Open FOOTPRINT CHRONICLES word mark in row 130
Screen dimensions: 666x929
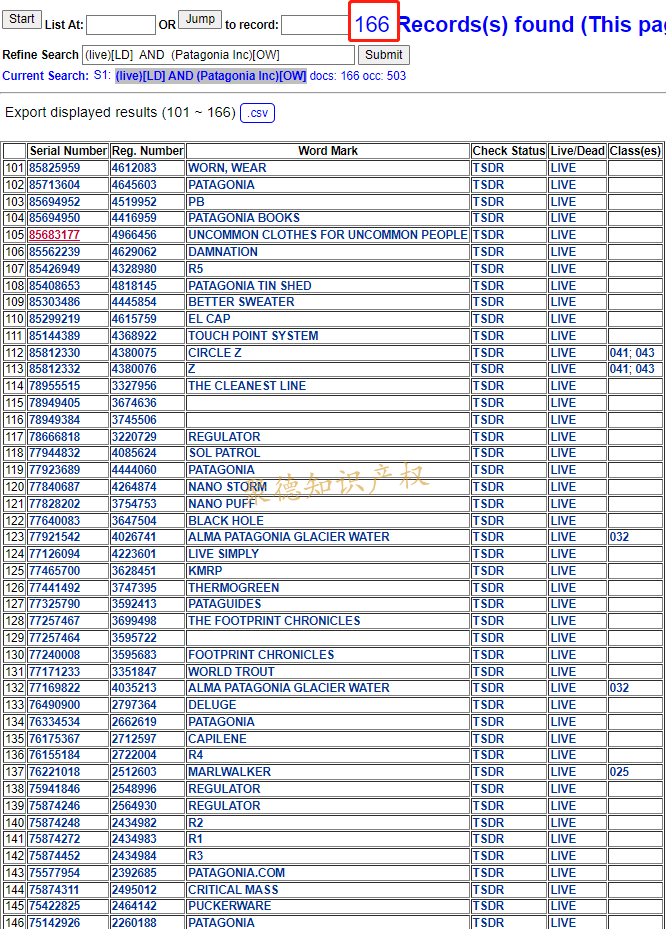pyautogui.click(x=261, y=655)
